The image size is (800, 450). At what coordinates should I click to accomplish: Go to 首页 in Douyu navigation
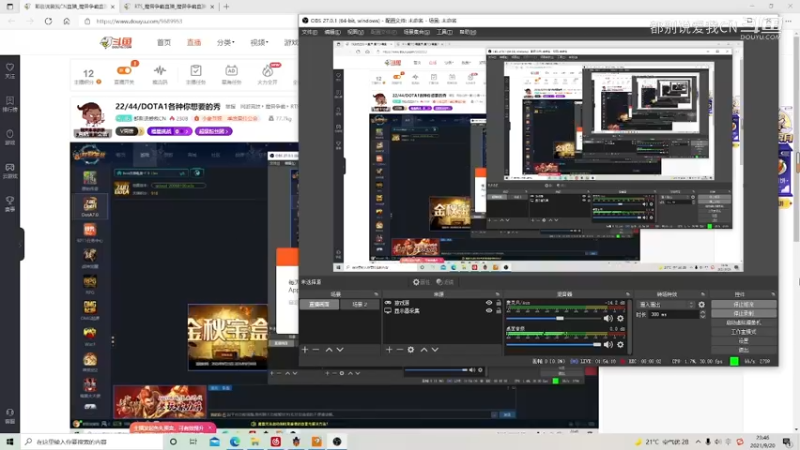(164, 42)
